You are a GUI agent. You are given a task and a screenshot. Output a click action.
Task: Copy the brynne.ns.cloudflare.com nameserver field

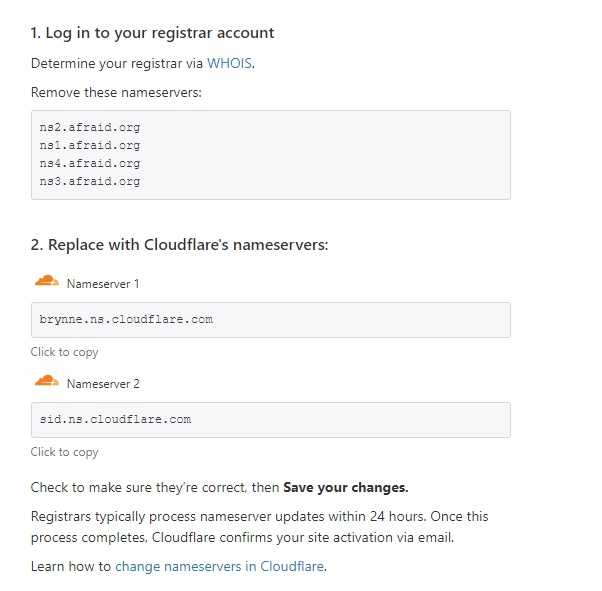coord(271,320)
